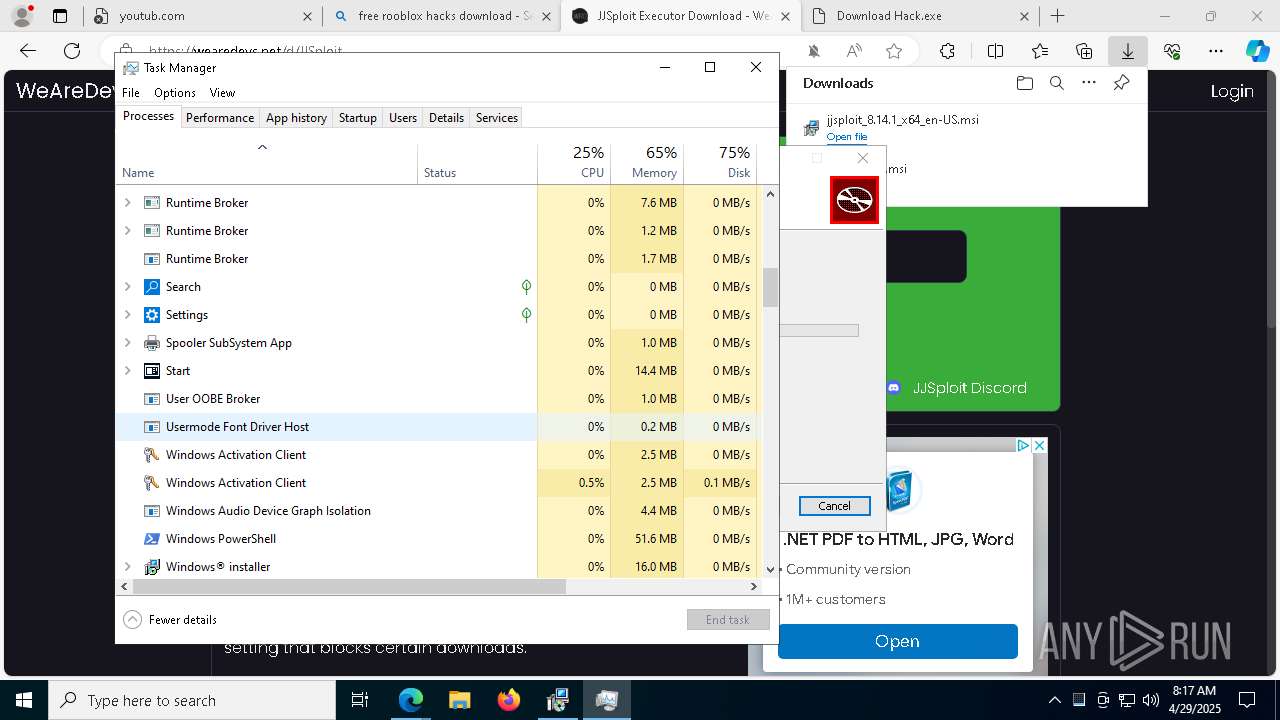Open Downloads folder icon in Edge panel
The width and height of the screenshot is (1280, 720).
coord(1024,83)
